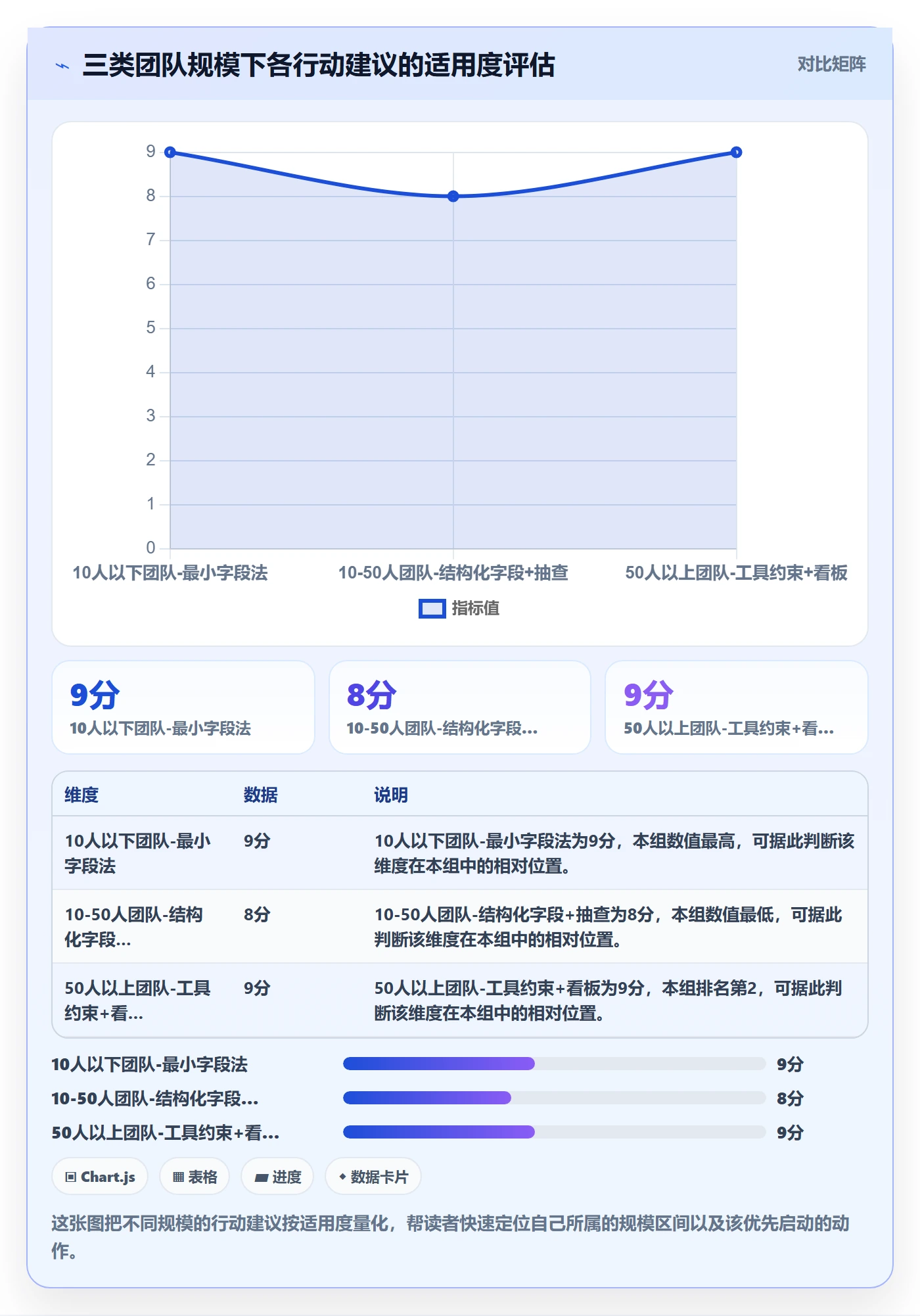The image size is (920, 1316).
Task: Toggle the 指标值 legend label
Action: coord(475,609)
